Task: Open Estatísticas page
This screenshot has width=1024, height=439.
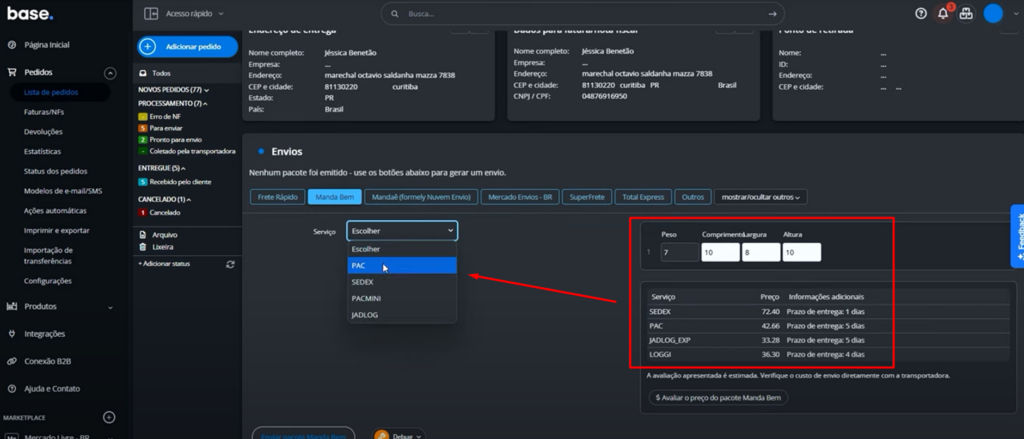Action: tap(42, 151)
